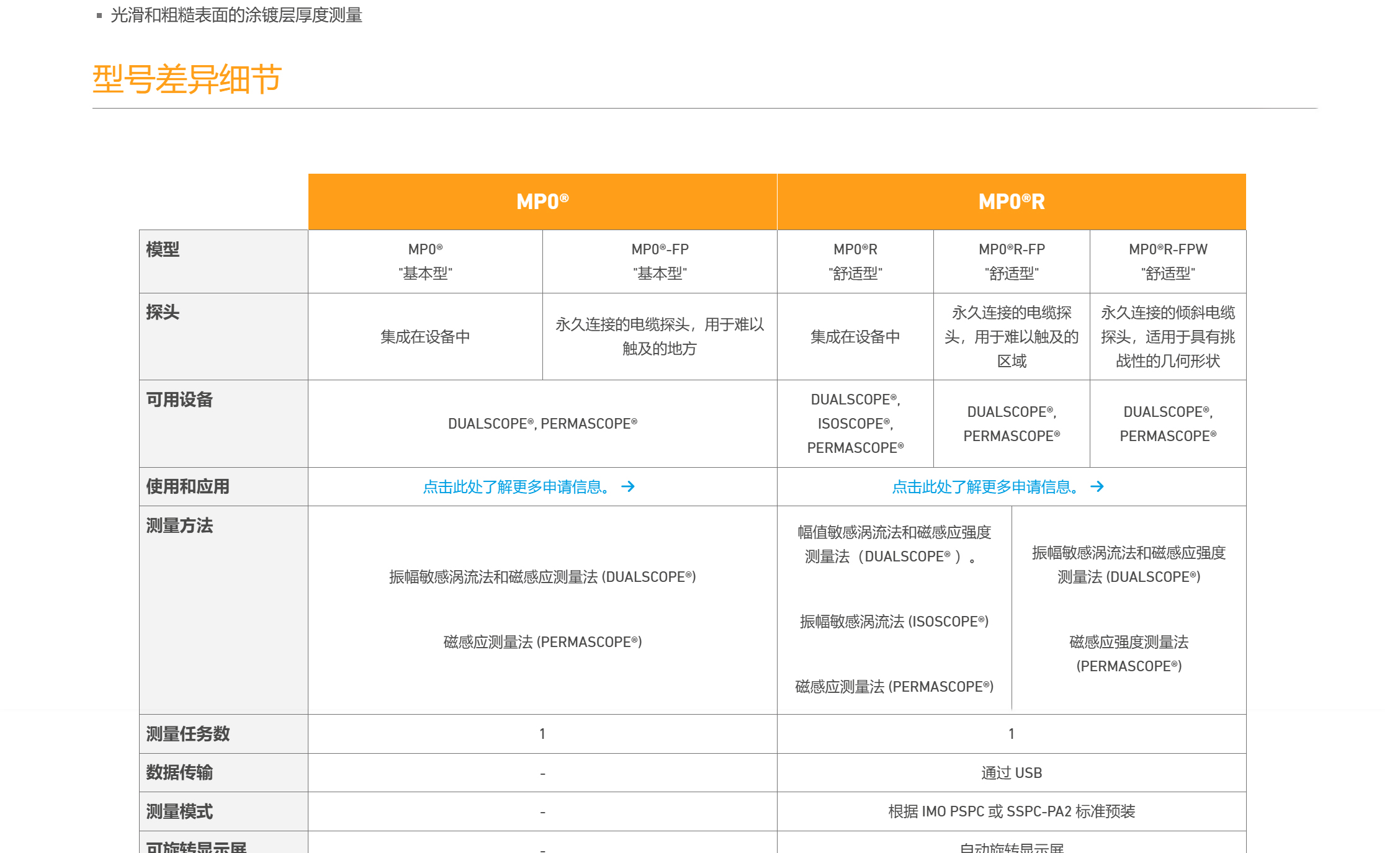Select the 探头 row label

tap(163, 312)
